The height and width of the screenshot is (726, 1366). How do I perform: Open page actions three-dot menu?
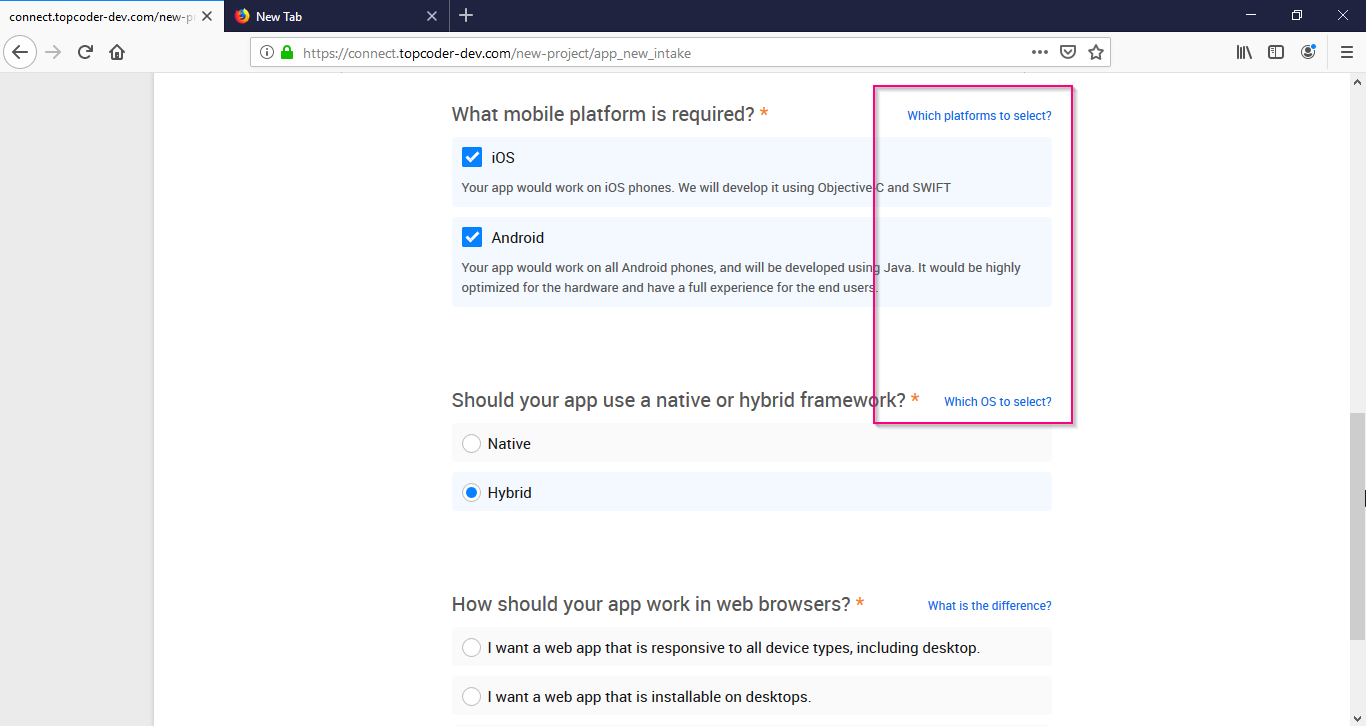pos(1040,52)
